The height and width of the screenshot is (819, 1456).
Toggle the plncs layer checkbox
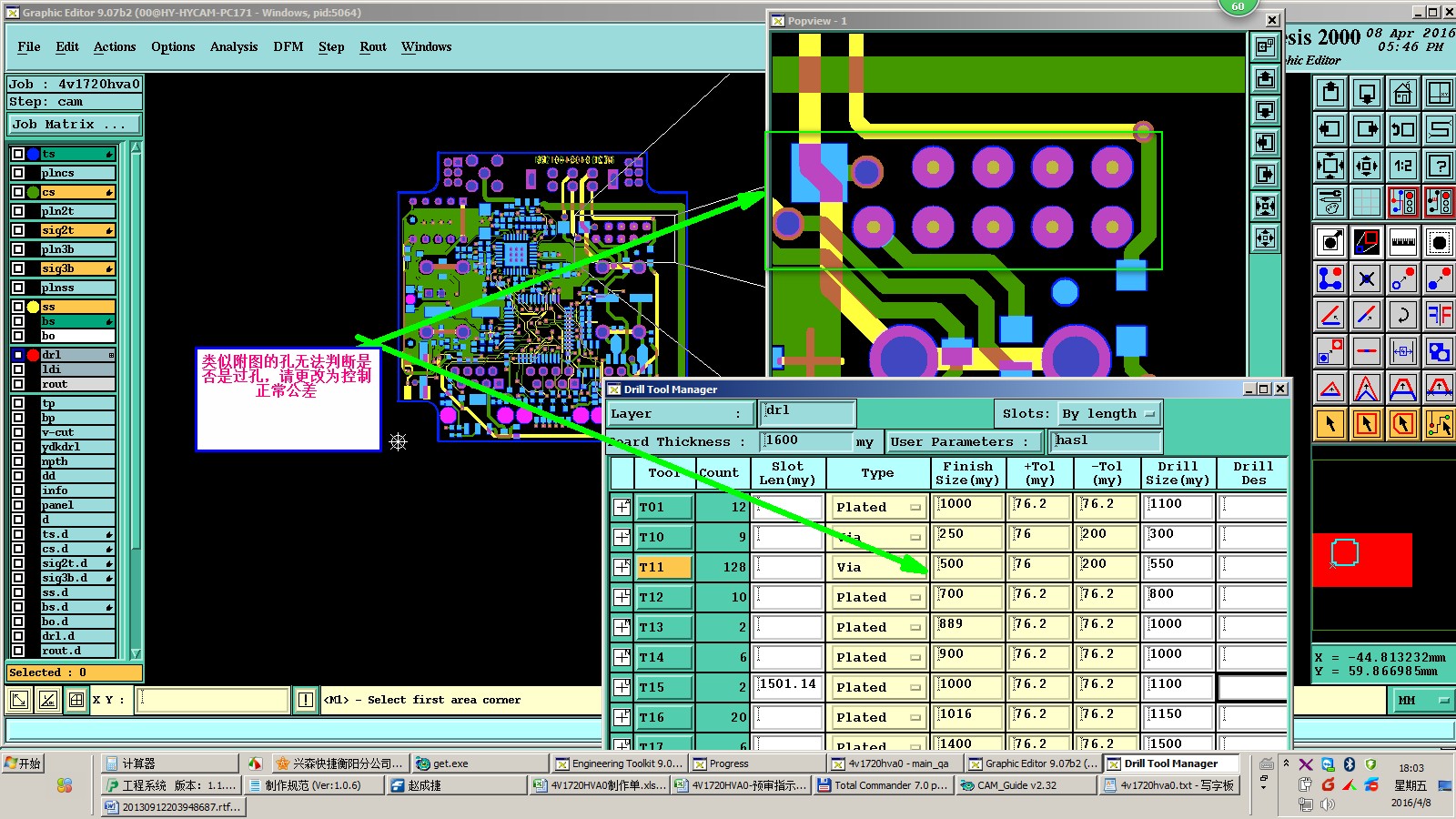pos(18,173)
